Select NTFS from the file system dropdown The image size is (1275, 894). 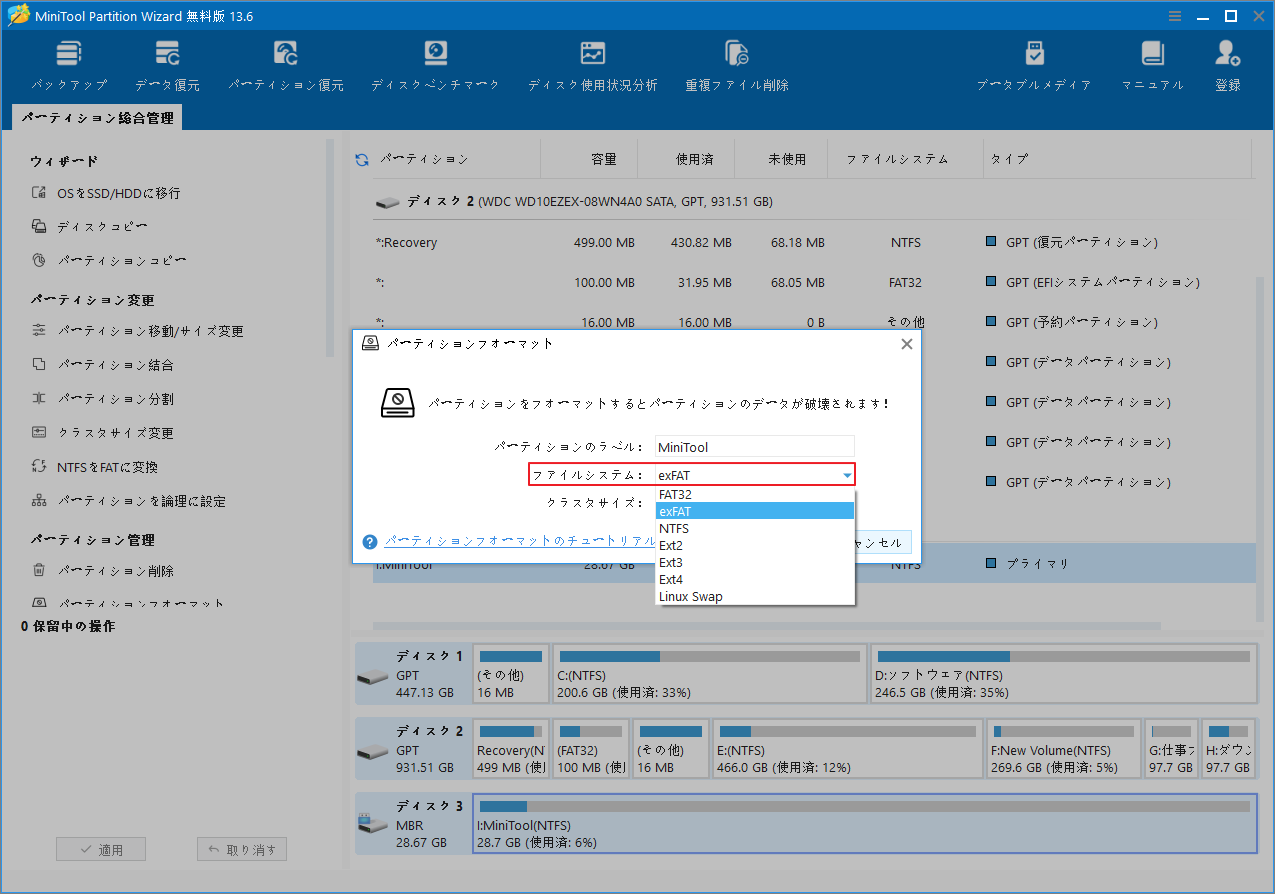click(673, 528)
